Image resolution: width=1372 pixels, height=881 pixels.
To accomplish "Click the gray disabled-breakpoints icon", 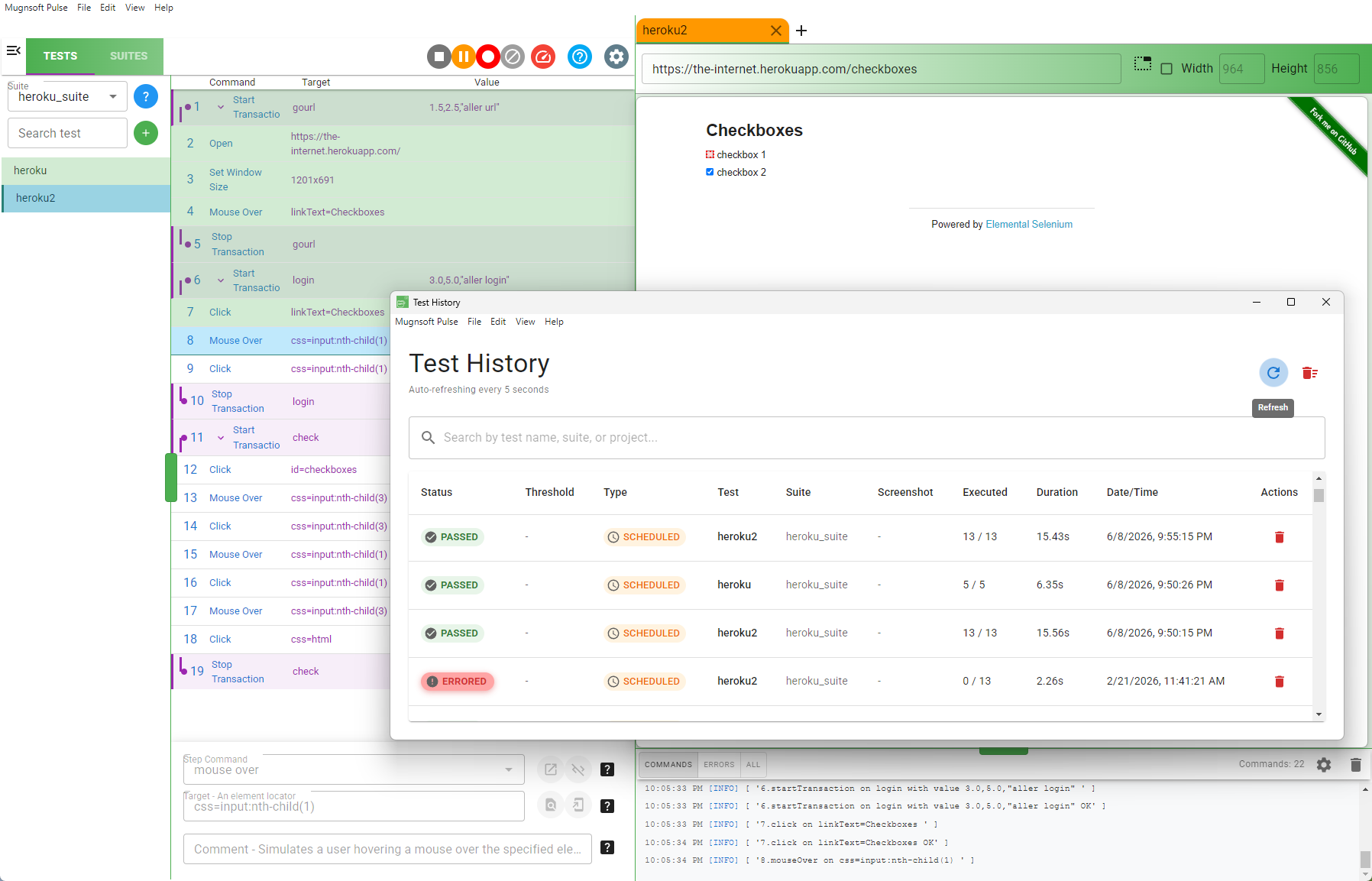I will pos(513,57).
